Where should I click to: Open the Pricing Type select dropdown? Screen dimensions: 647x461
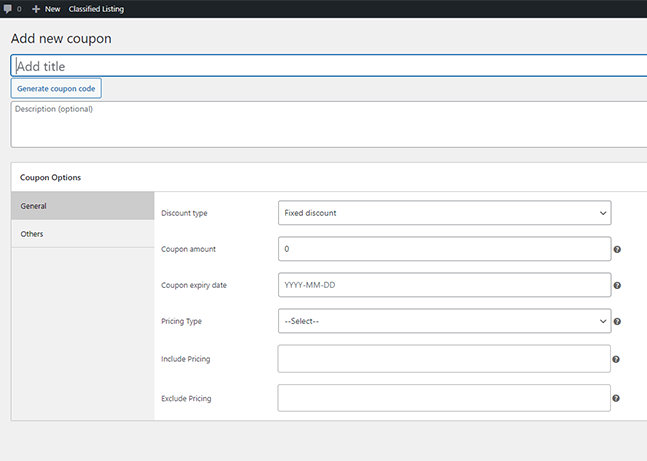click(444, 321)
